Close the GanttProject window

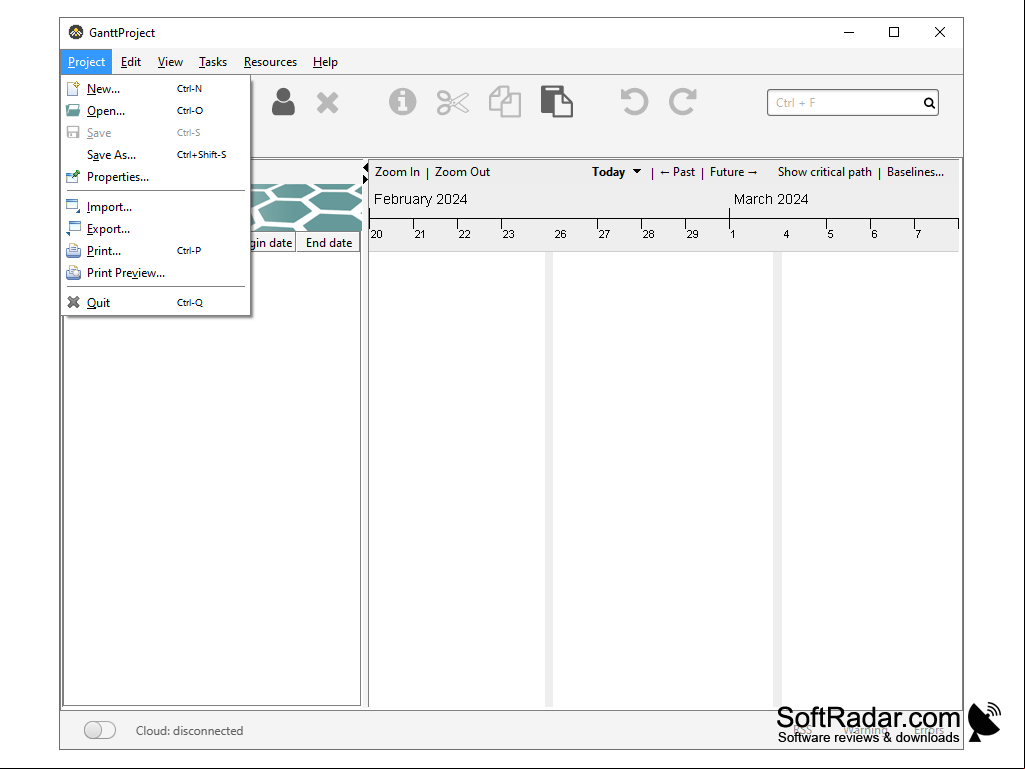click(939, 32)
